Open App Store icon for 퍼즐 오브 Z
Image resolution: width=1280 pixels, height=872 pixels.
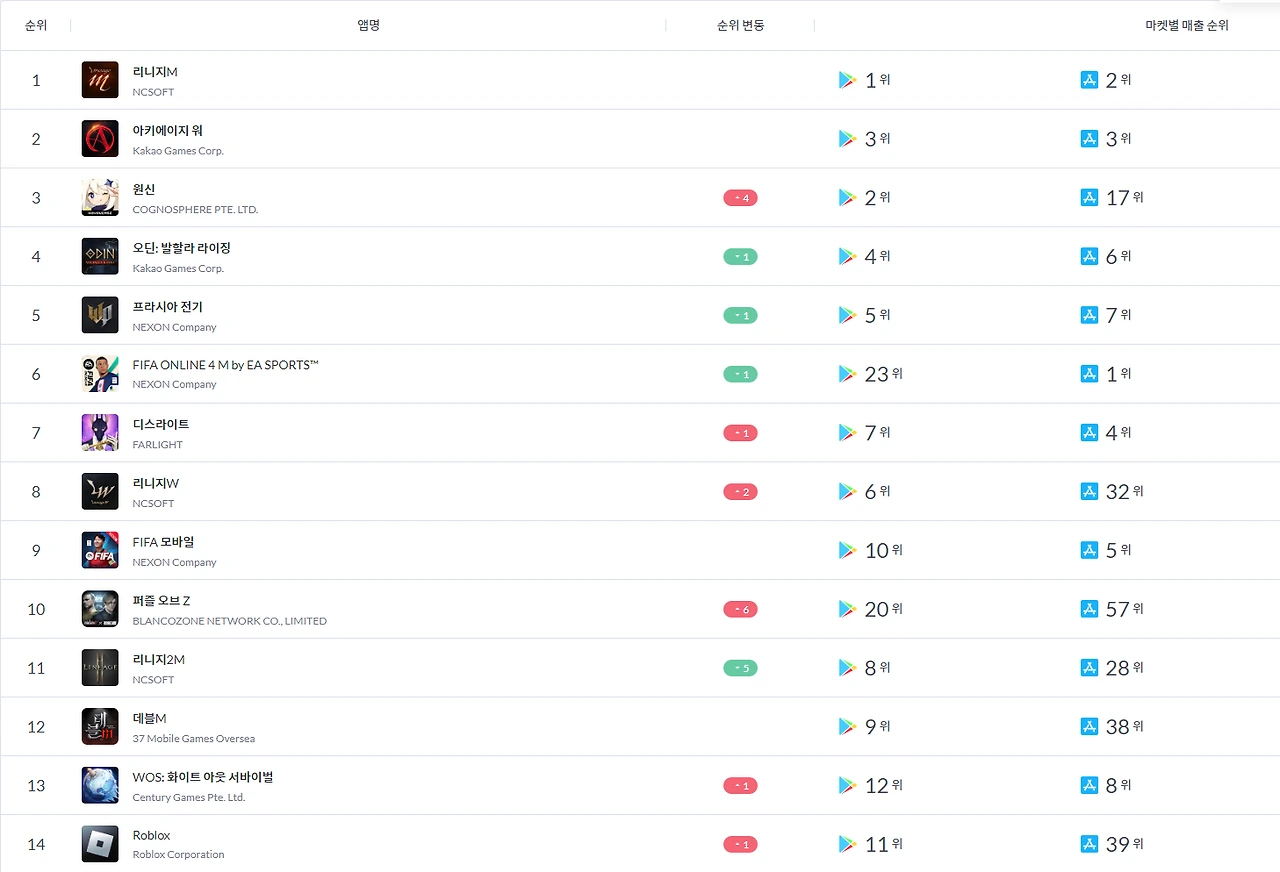pos(1090,609)
